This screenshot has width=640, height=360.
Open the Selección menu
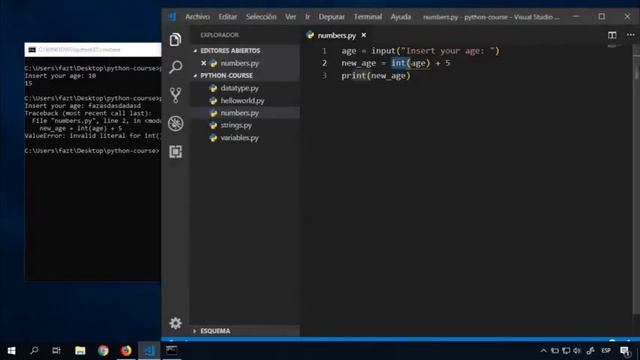point(261,17)
